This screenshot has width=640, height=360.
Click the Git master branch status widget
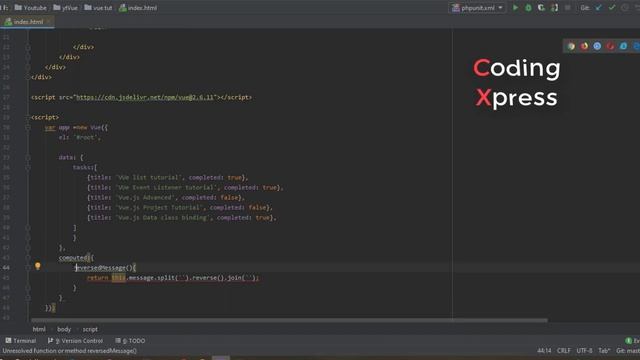(x=628, y=351)
